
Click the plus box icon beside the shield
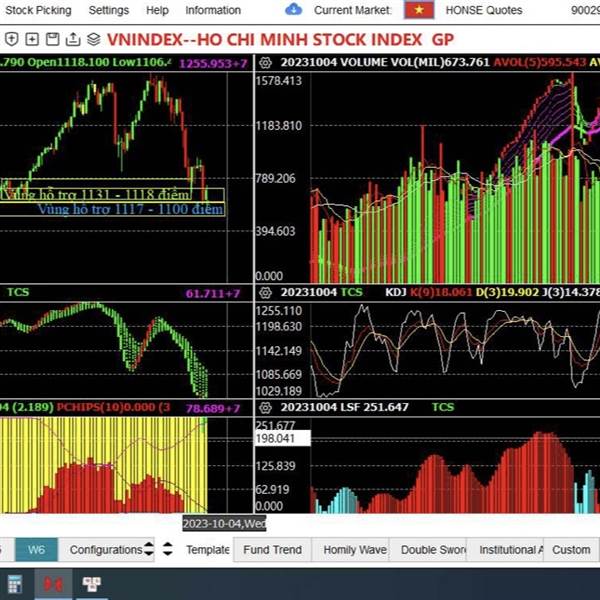[32, 39]
